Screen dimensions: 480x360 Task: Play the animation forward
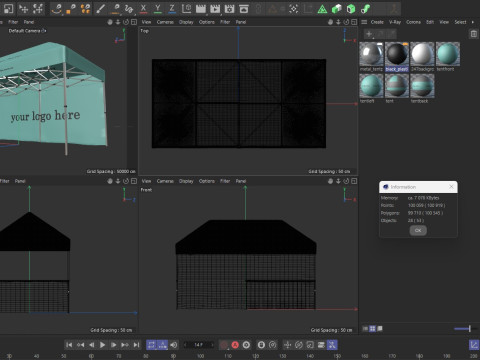point(102,345)
